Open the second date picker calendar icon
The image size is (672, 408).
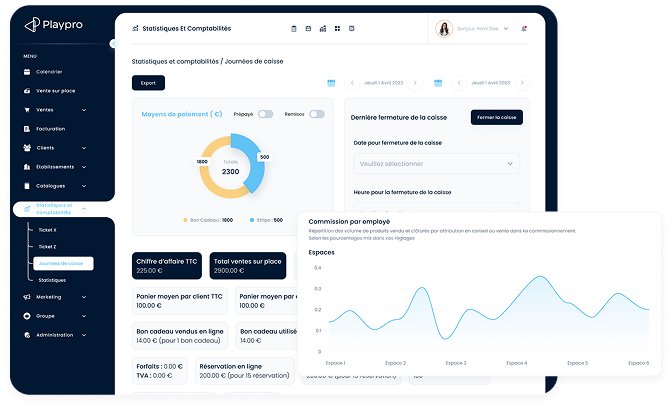438,83
